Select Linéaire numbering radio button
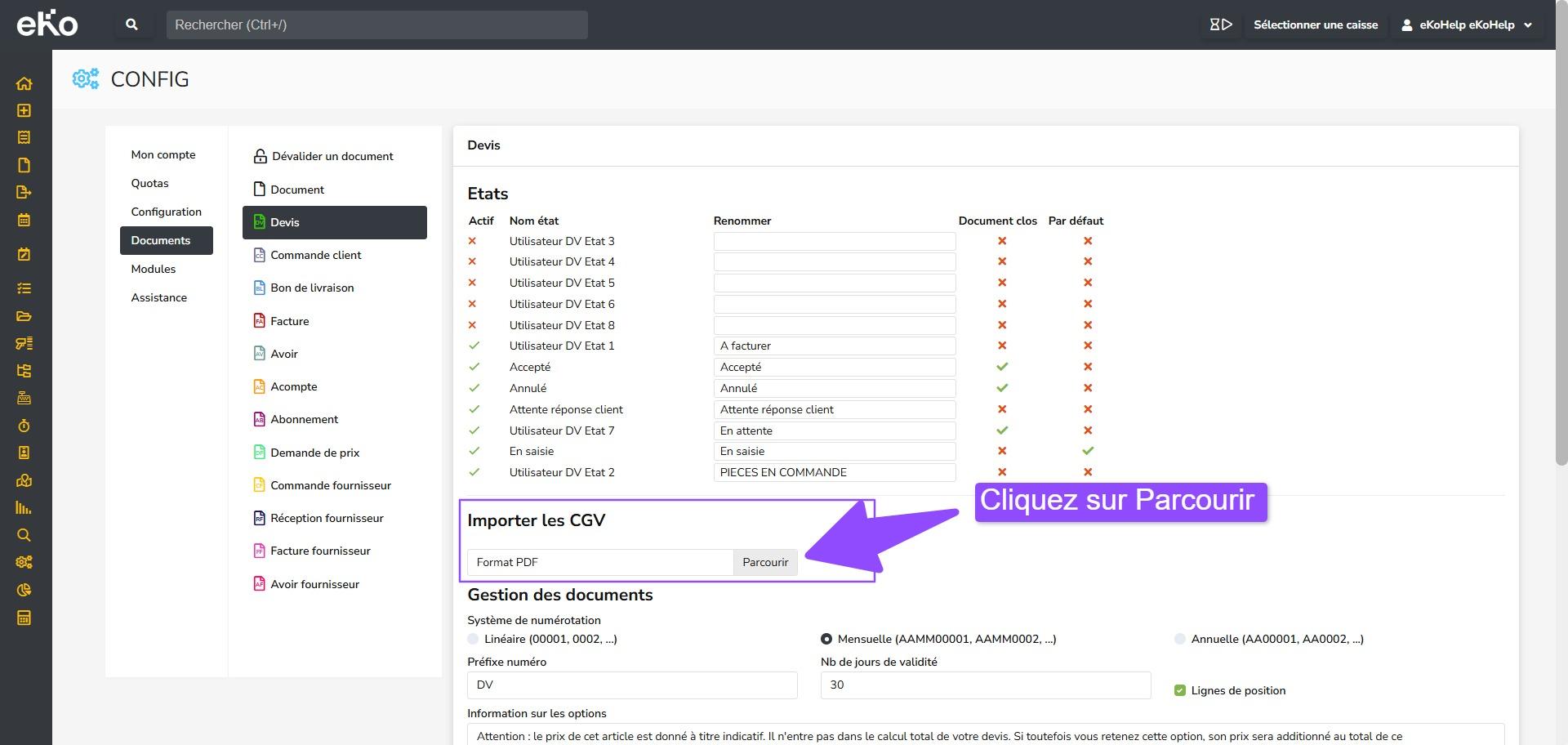Viewport: 1568px width, 745px height. click(473, 639)
